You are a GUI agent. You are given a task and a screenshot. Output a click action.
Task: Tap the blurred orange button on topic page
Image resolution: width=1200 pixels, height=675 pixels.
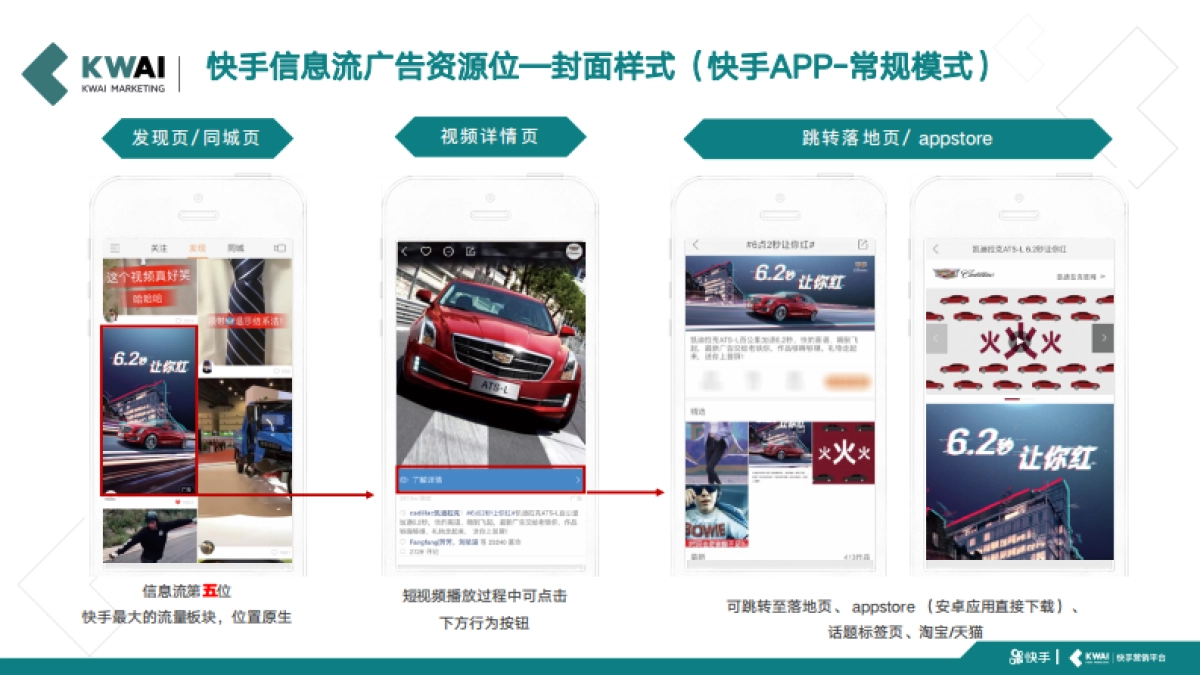847,381
